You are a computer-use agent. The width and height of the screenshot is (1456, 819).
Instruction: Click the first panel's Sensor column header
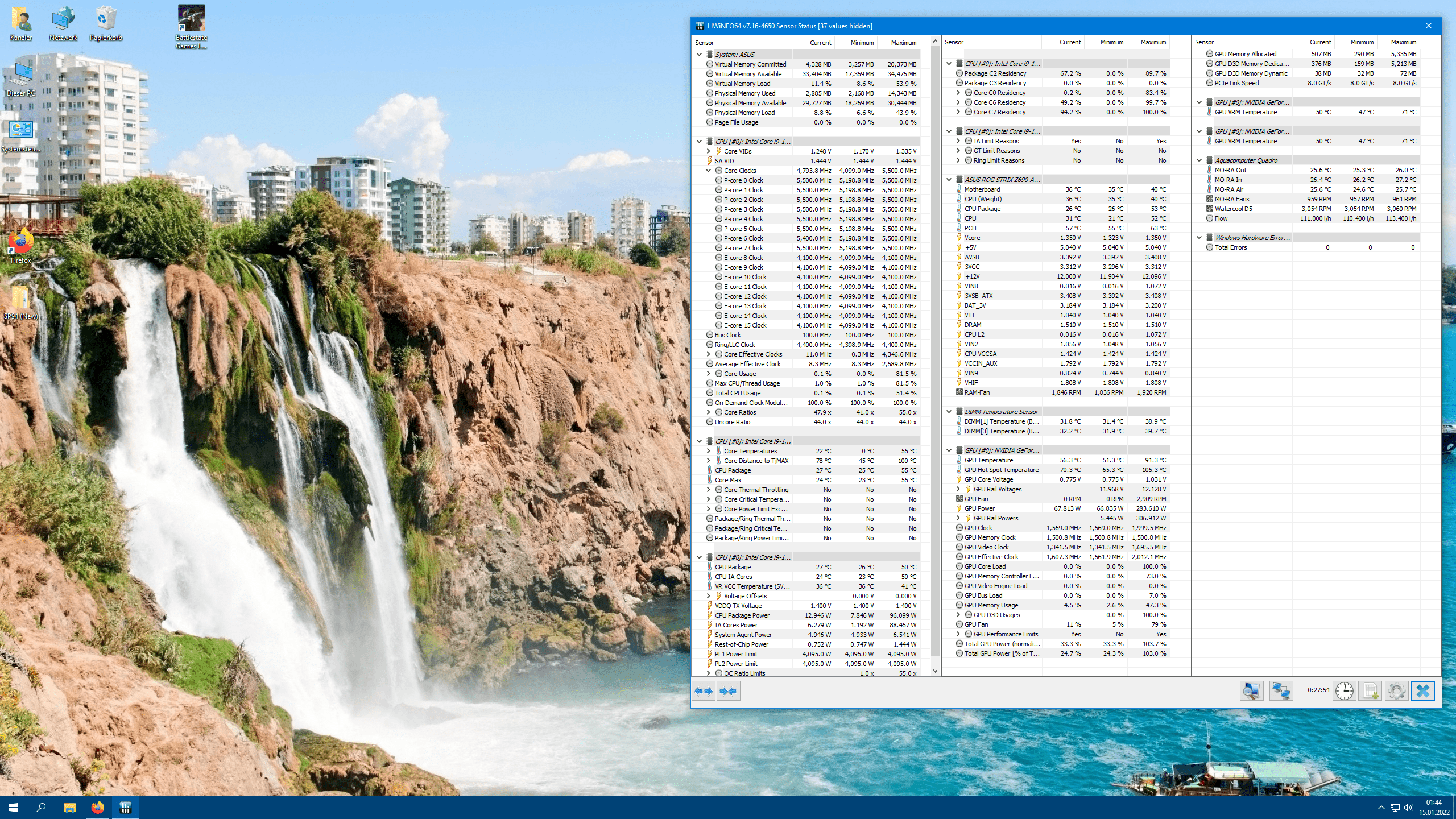742,43
